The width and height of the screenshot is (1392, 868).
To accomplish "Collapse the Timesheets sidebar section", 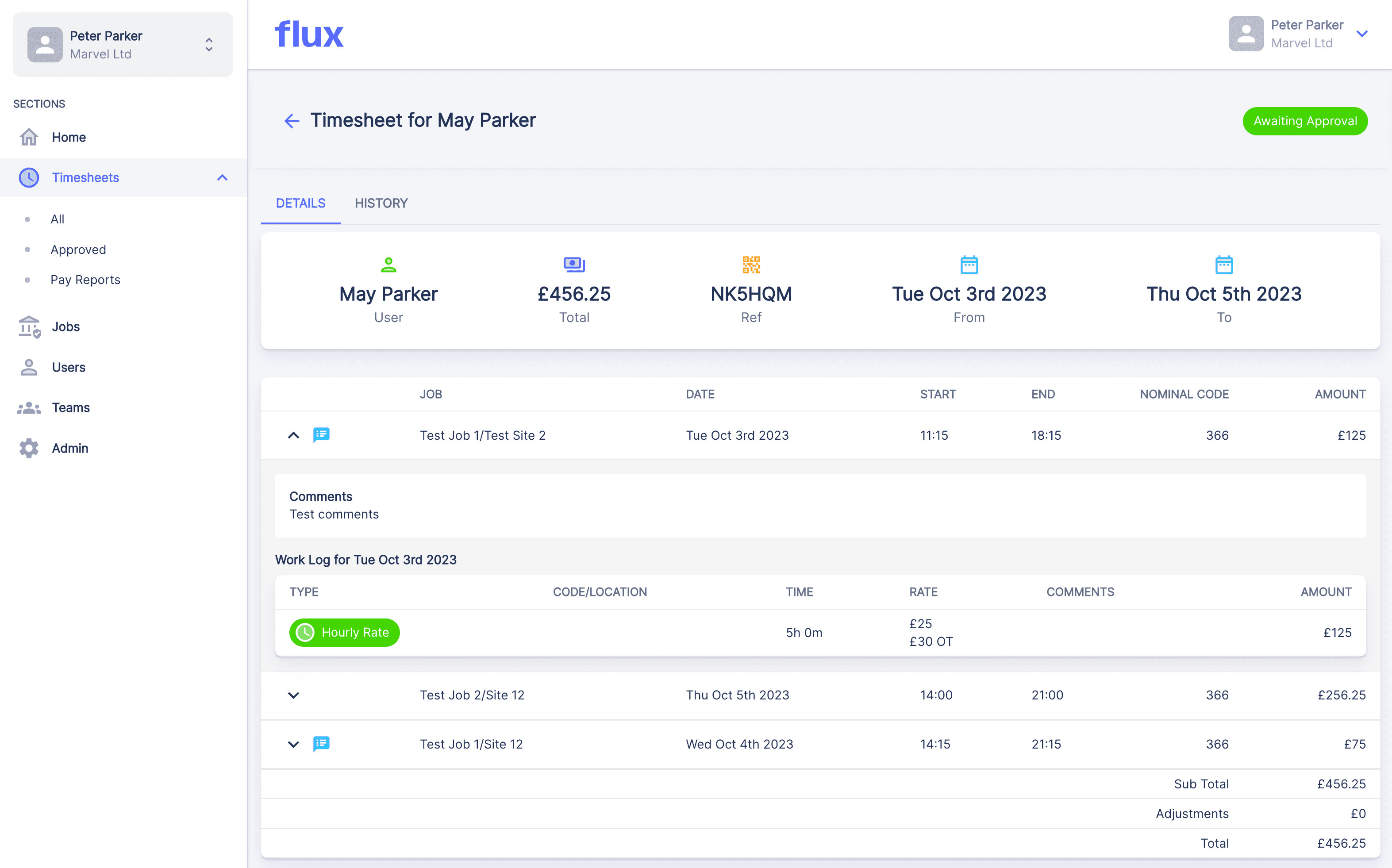I will tap(222, 177).
